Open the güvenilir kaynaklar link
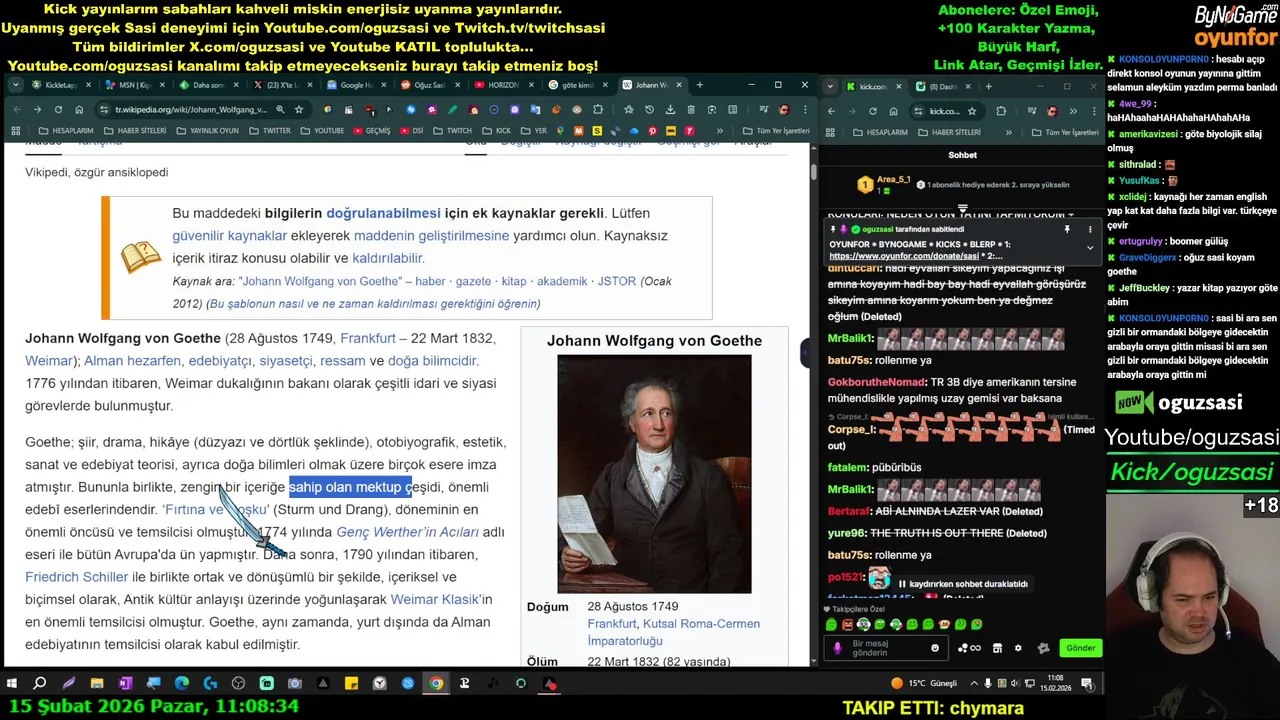1280x720 pixels. tap(230, 236)
